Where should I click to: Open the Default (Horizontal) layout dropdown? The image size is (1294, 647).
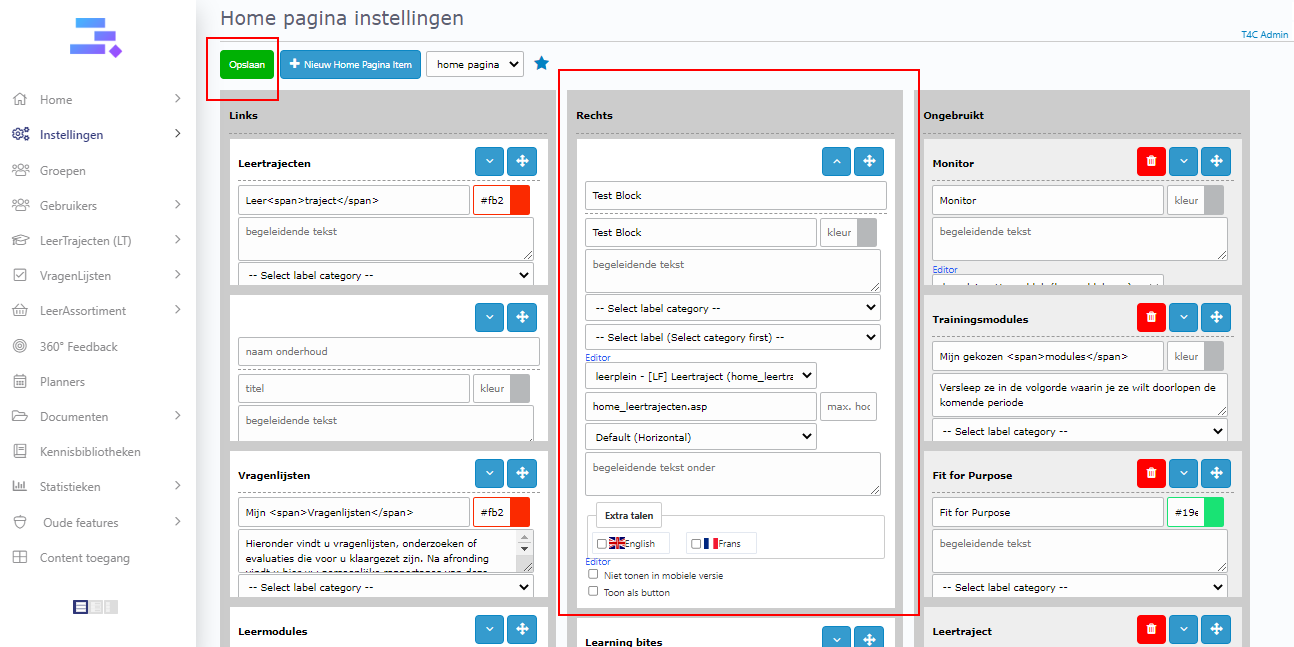[x=700, y=437]
